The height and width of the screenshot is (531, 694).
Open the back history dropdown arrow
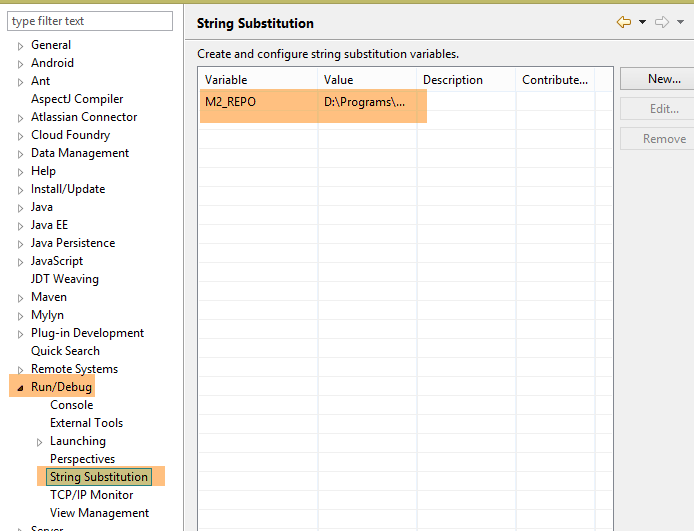coord(642,22)
